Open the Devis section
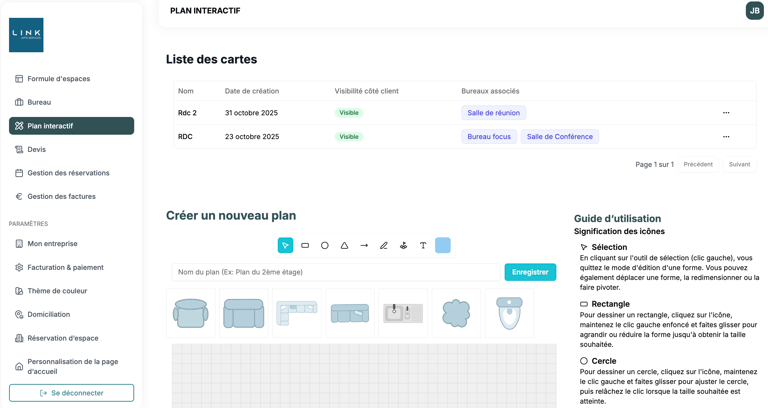Image resolution: width=768 pixels, height=408 pixels. (x=72, y=149)
